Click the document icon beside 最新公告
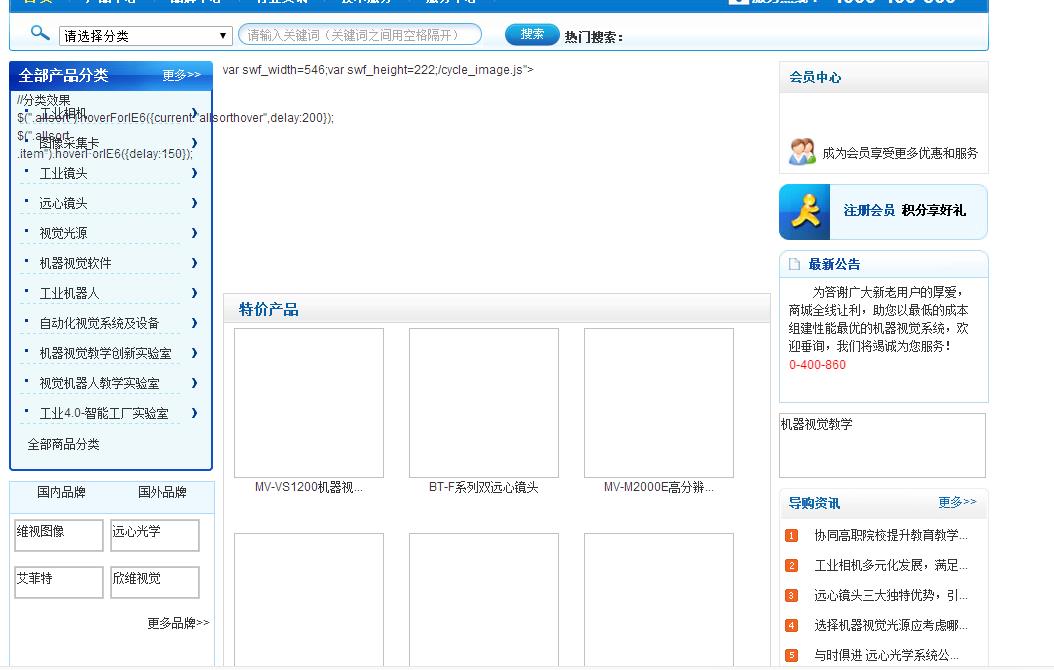The image size is (1054, 670). [x=795, y=265]
